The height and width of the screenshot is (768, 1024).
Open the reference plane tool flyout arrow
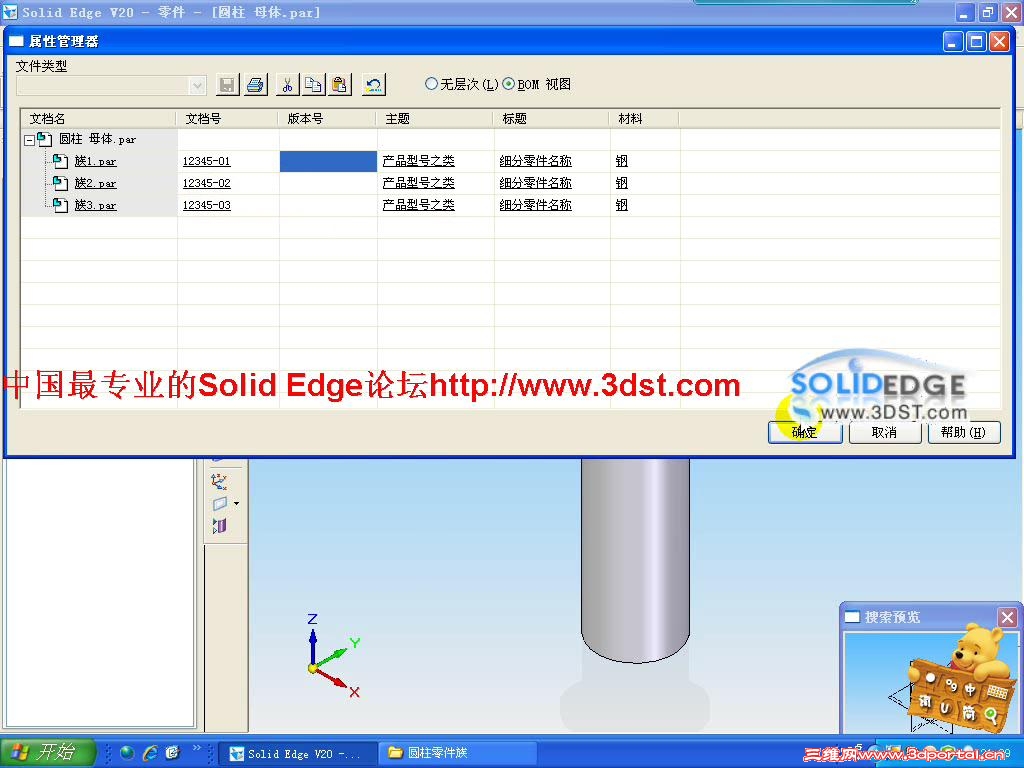tap(236, 504)
